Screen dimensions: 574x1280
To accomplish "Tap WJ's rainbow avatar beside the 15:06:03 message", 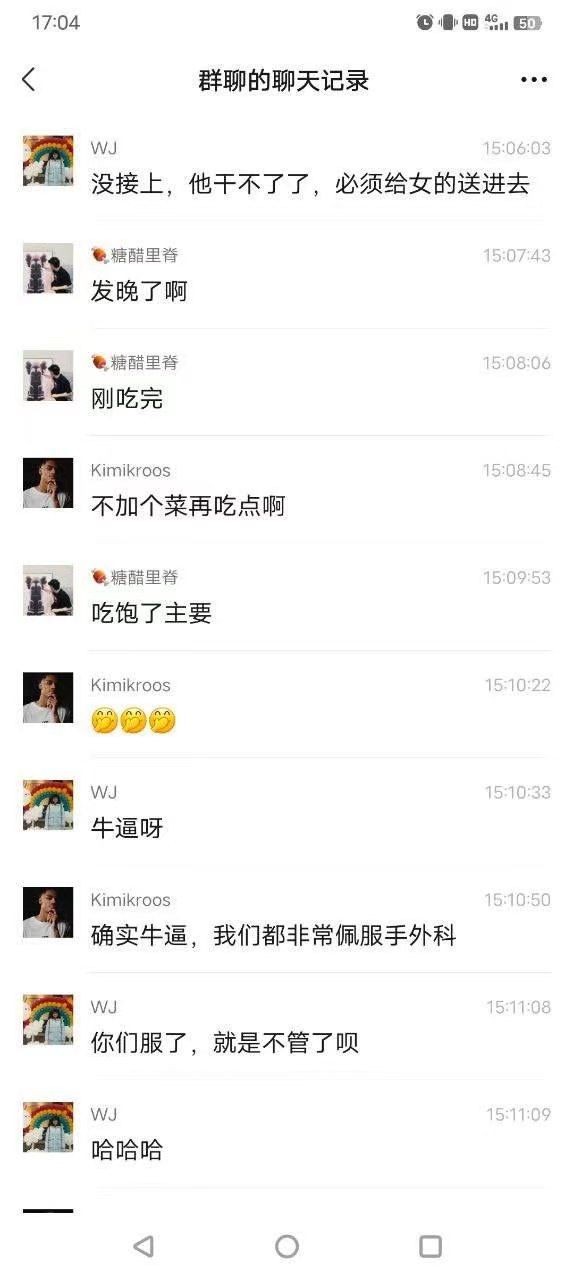I will coord(48,161).
